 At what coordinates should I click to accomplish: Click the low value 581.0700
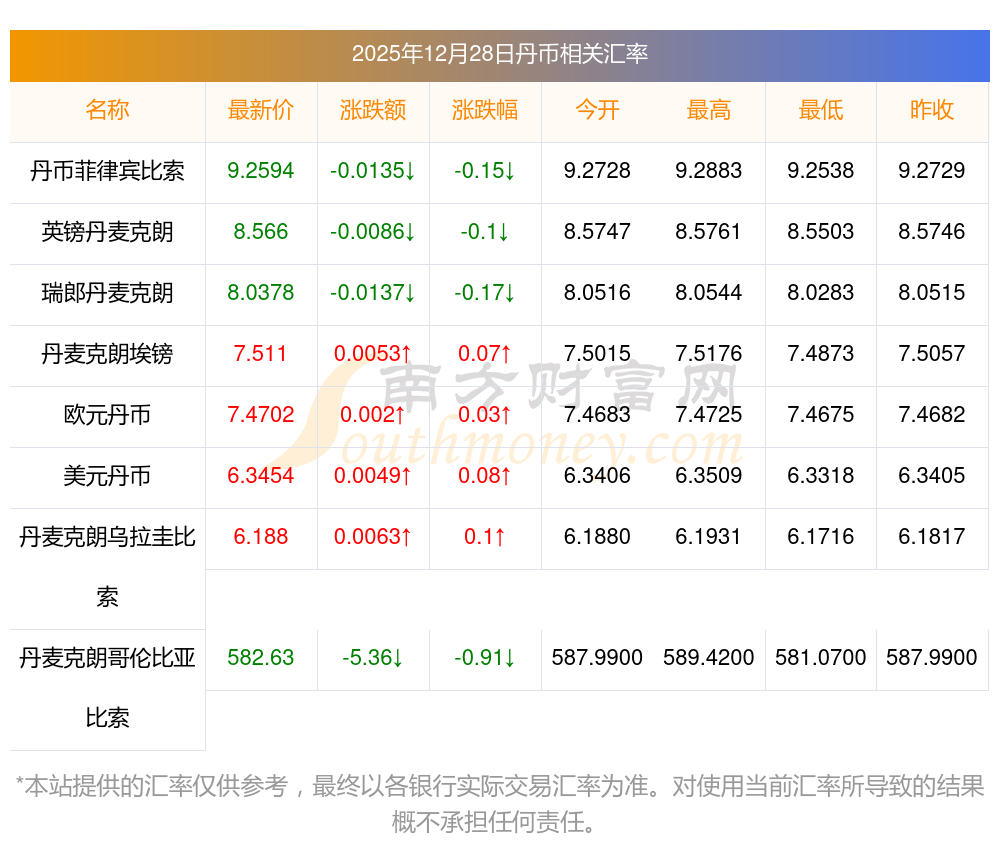pyautogui.click(x=821, y=657)
